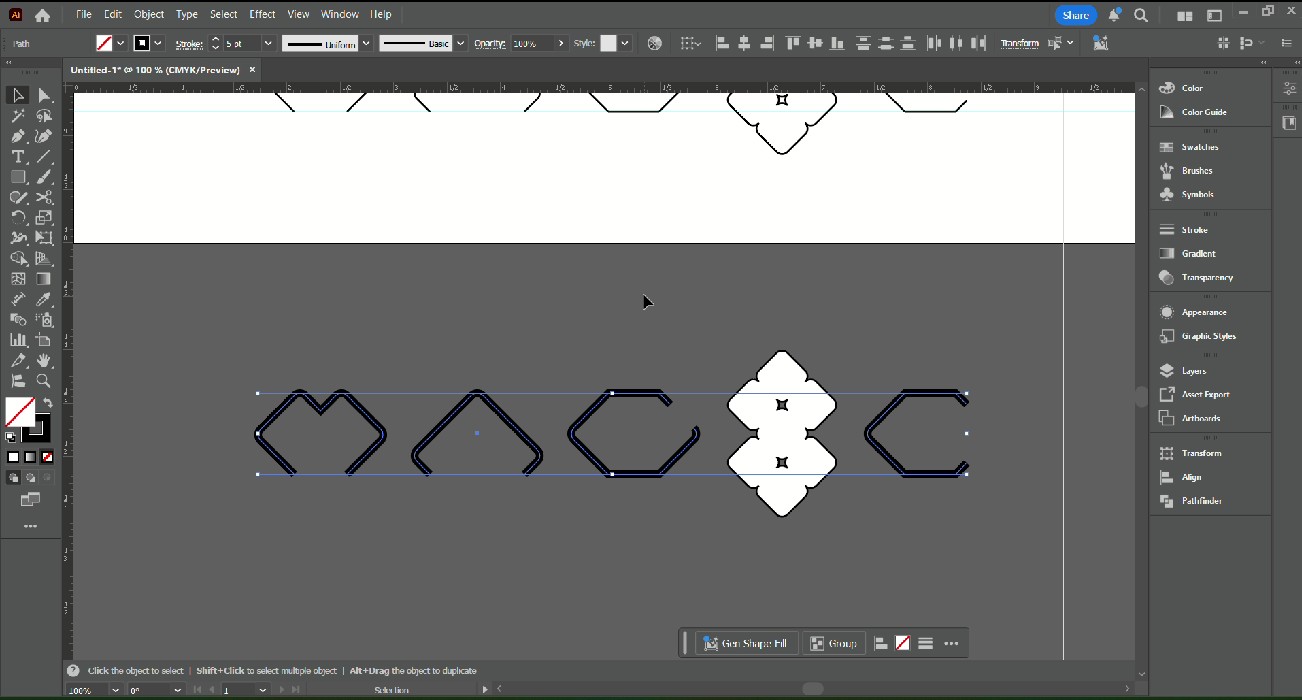1302x700 pixels.
Task: Set paint mode to Color
Action: coord(14,457)
